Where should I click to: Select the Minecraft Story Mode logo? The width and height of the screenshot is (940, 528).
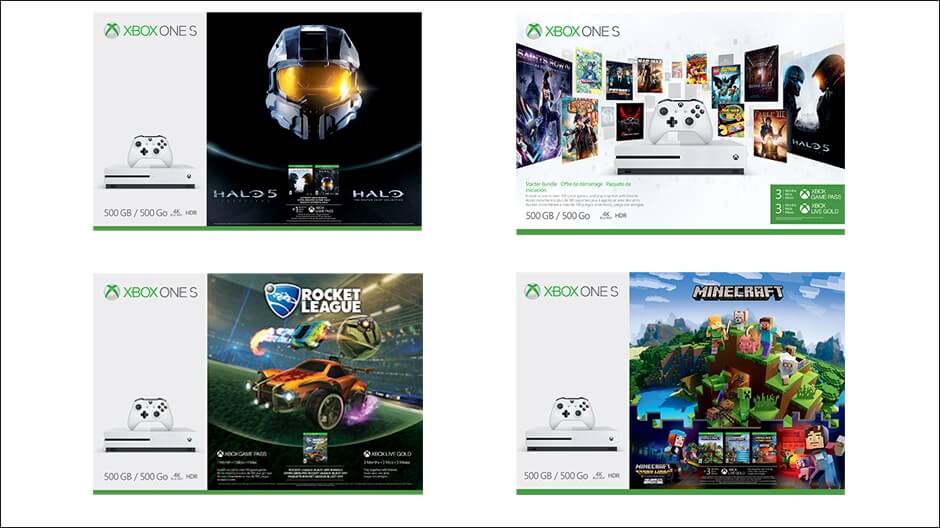tap(653, 473)
